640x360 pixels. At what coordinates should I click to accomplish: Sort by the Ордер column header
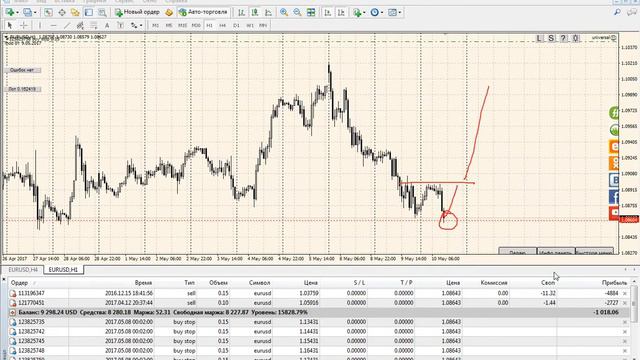(x=20, y=282)
